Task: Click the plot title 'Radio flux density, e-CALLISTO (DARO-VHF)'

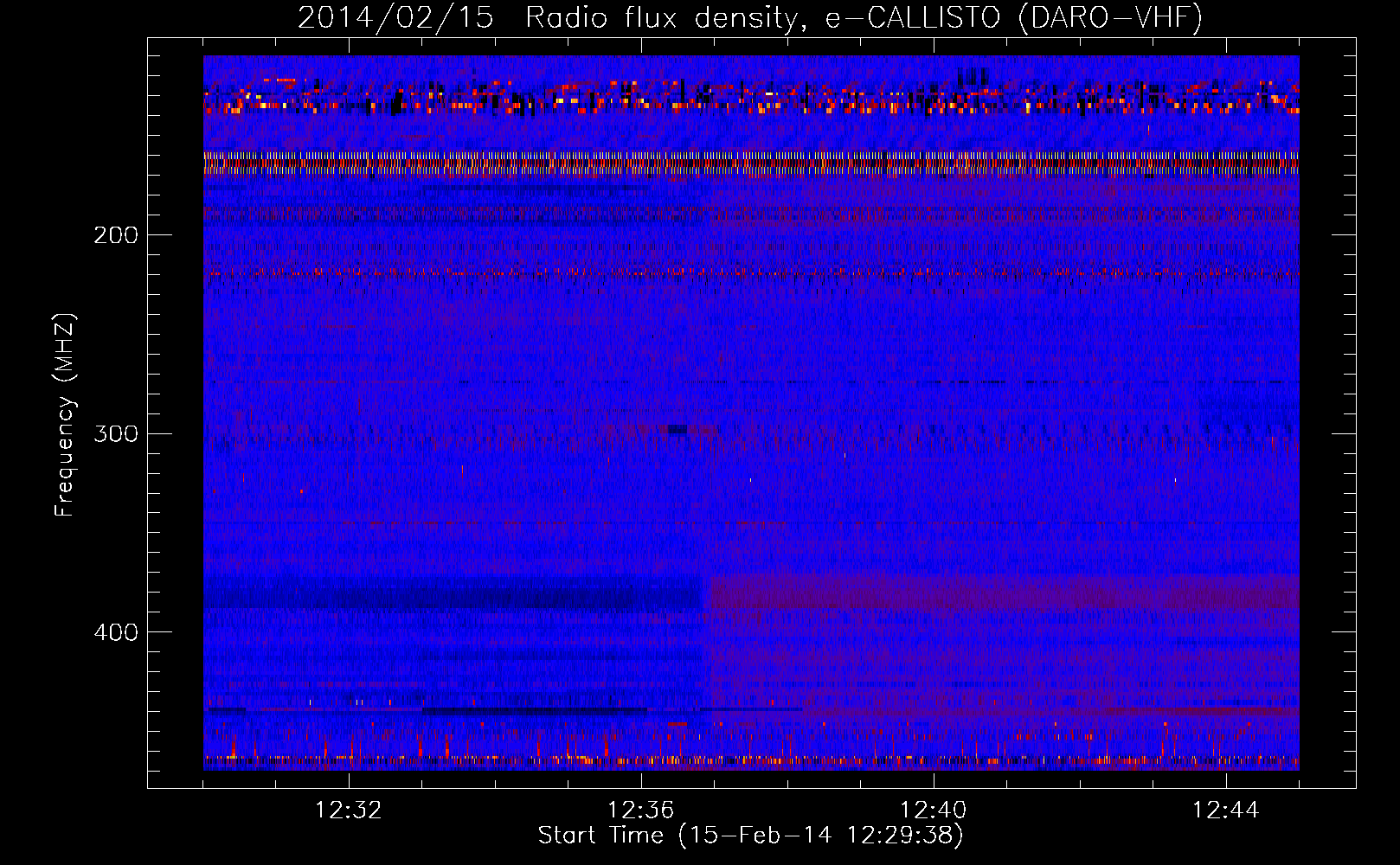Action: pos(864,18)
